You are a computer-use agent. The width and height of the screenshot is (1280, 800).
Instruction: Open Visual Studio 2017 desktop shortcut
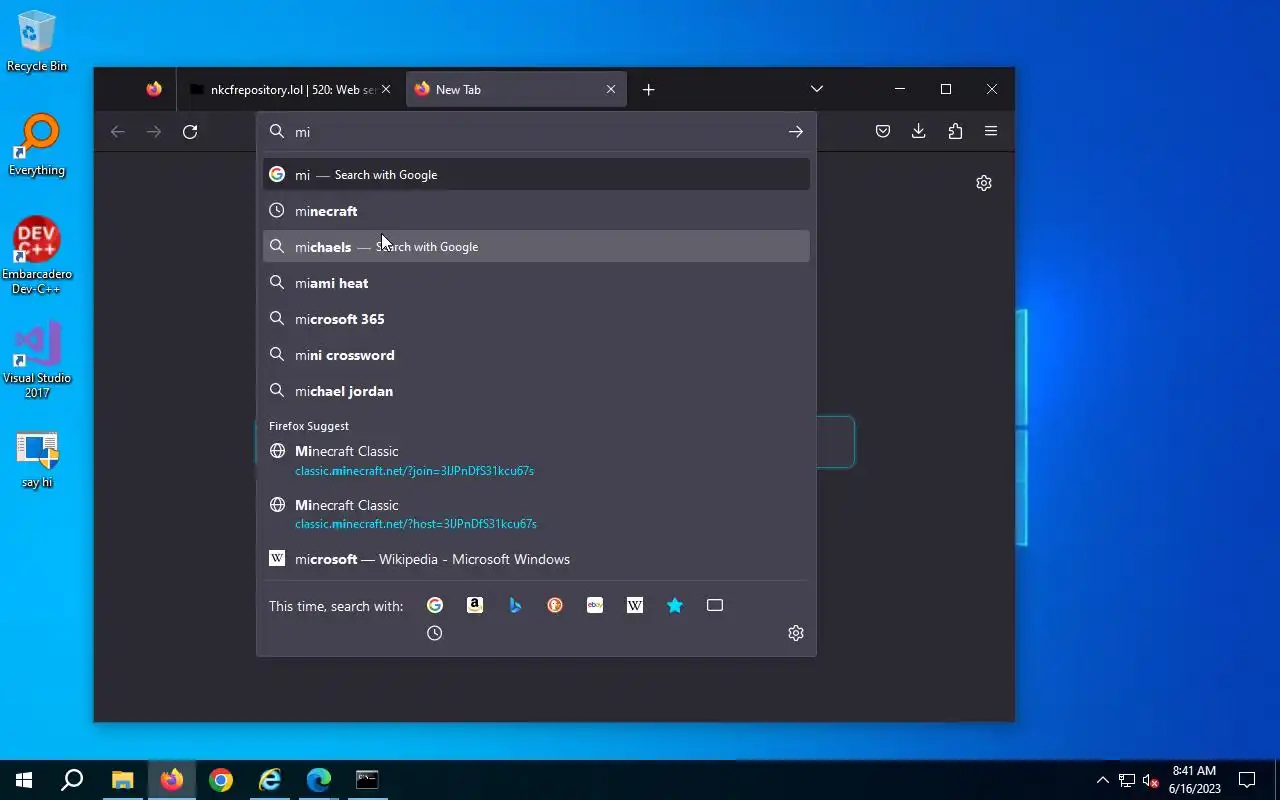[37, 360]
